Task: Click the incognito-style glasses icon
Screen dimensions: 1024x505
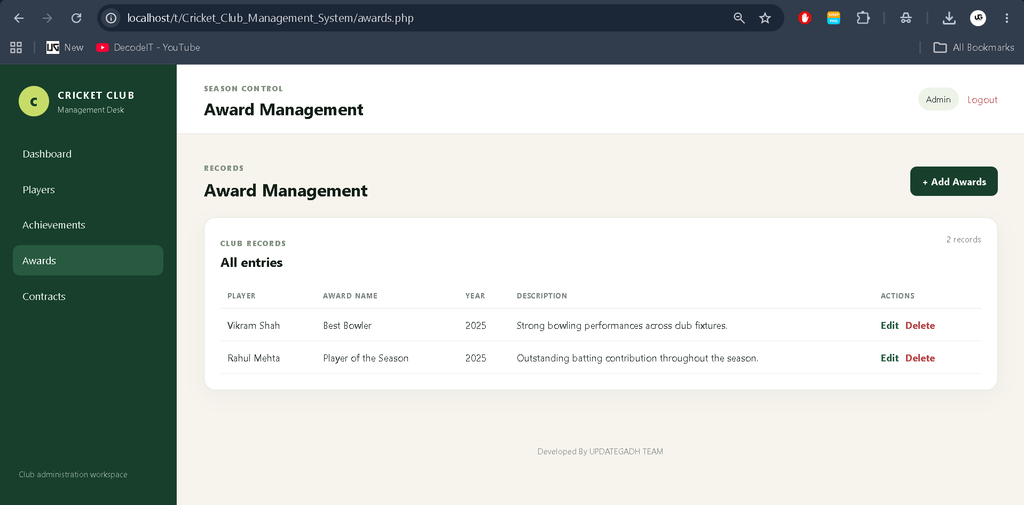Action: (x=906, y=18)
